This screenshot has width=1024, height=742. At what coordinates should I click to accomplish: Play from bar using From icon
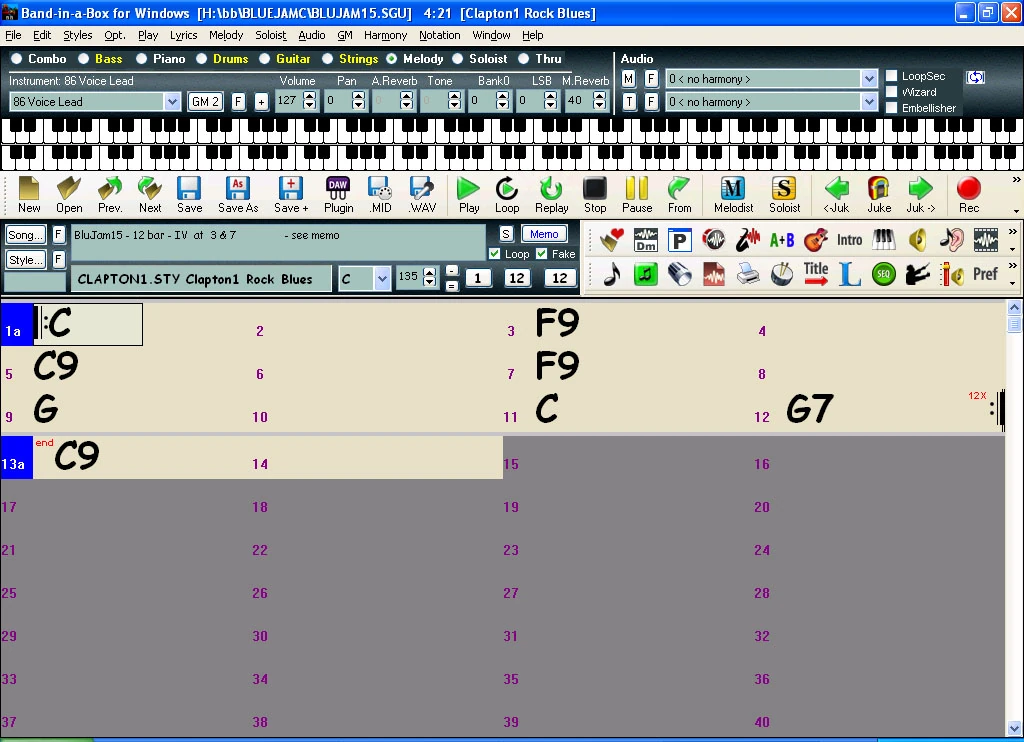(x=679, y=195)
